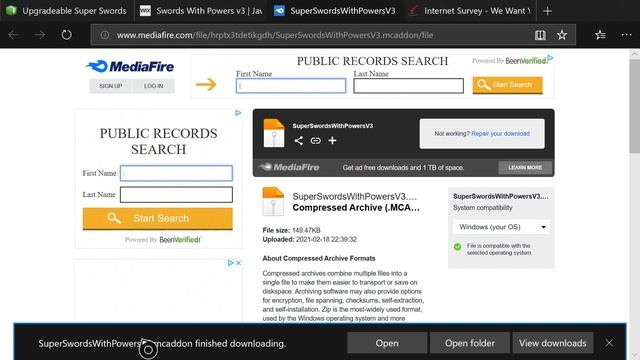Click Start Search in top banner ad
The height and width of the screenshot is (360, 640).
(507, 85)
